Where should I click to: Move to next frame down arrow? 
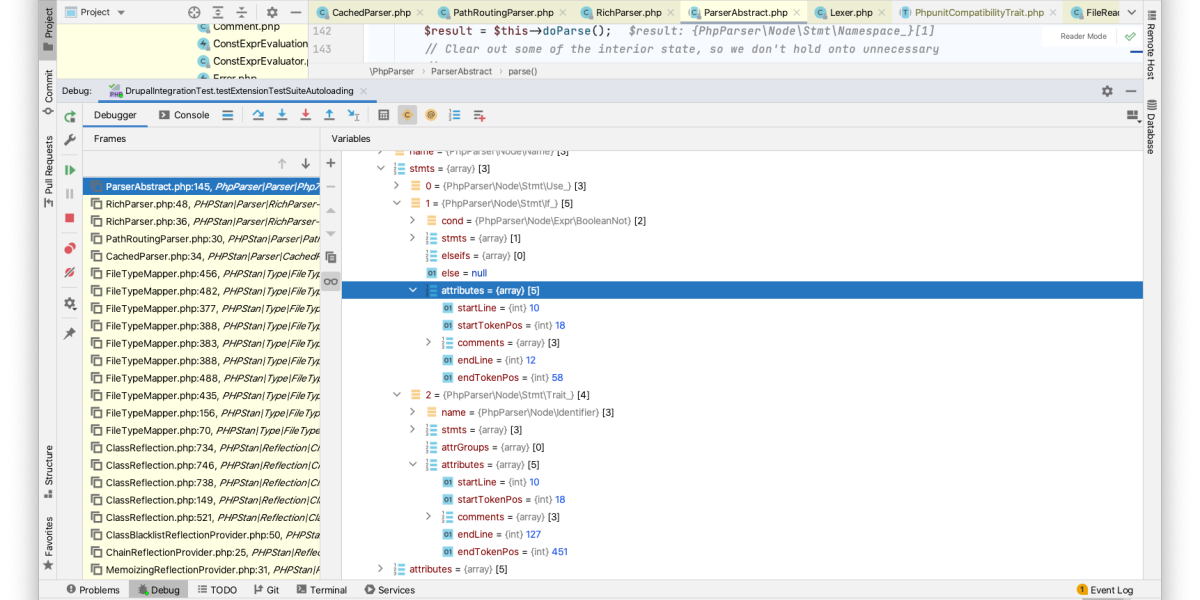click(x=306, y=163)
